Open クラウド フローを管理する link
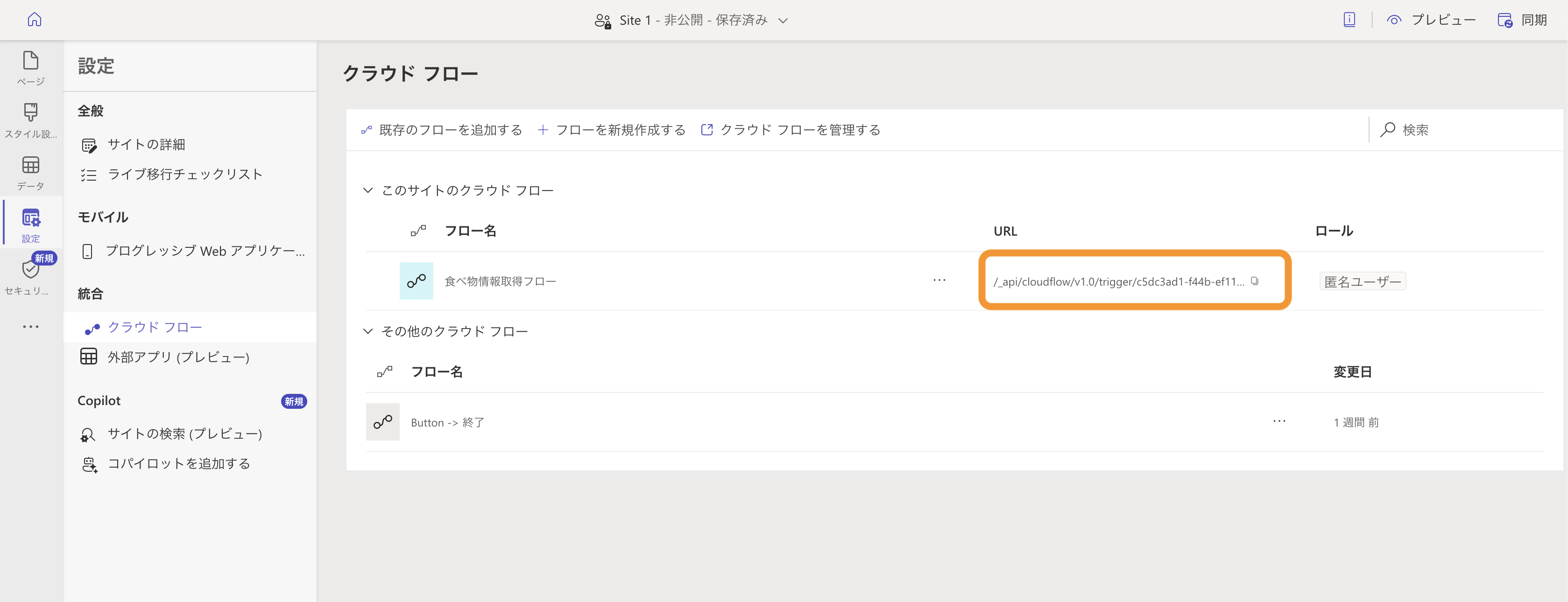The image size is (1568, 602). tap(791, 130)
